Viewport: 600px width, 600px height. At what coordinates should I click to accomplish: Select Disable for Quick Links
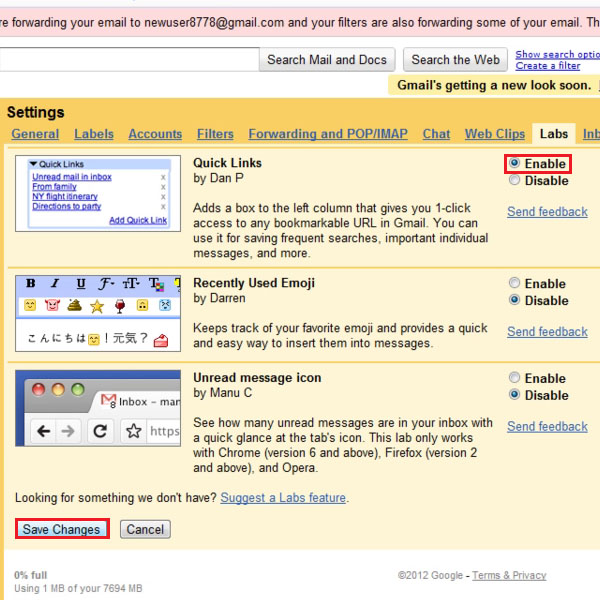click(514, 180)
